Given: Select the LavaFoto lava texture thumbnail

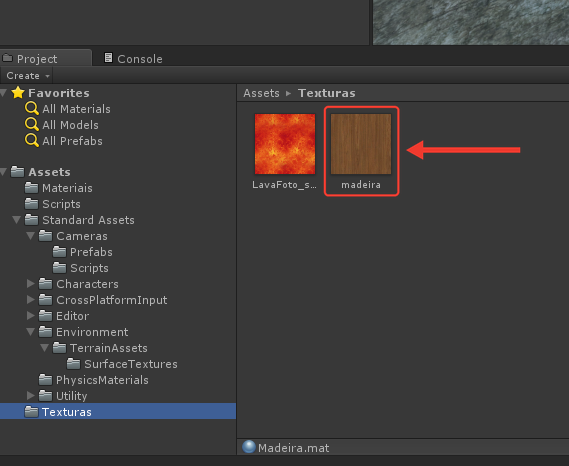Looking at the screenshot, I should tap(285, 144).
